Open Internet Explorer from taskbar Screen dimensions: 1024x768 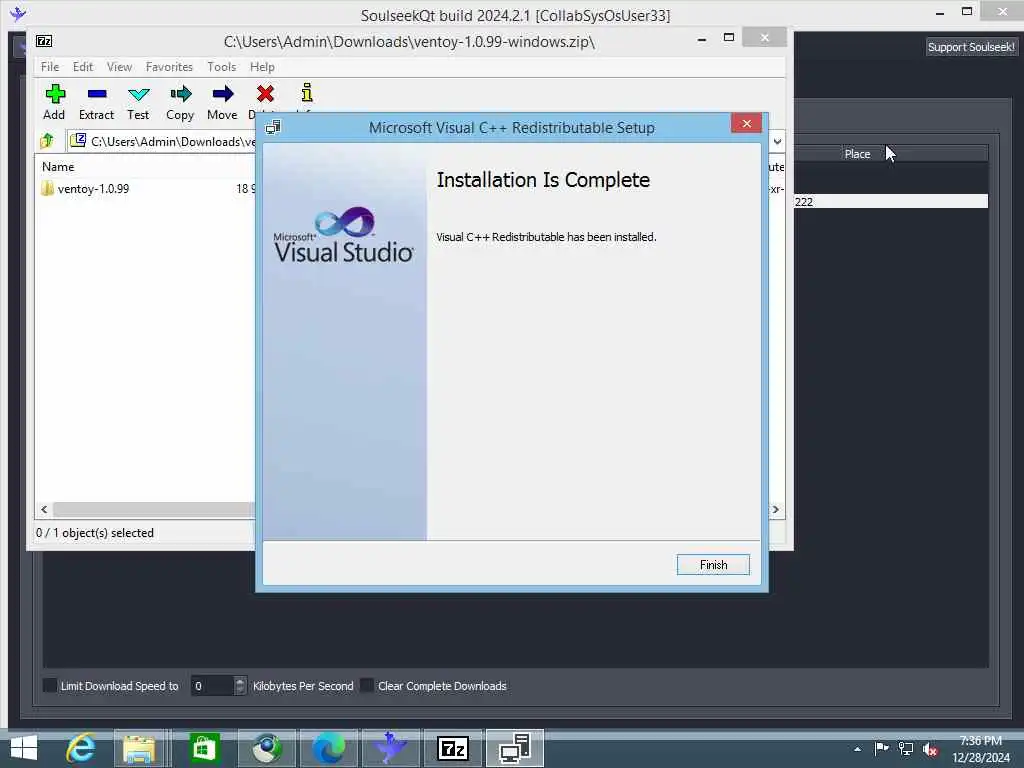[81, 748]
